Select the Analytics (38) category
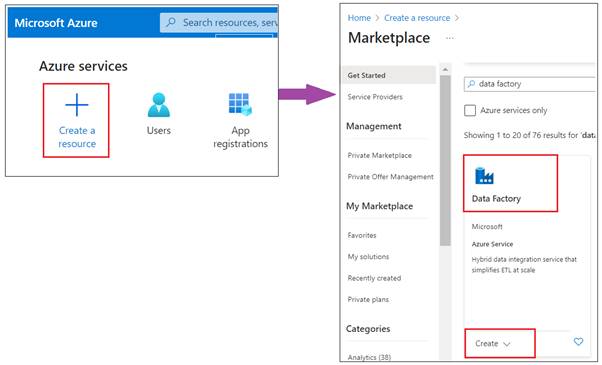Image resolution: width=602 pixels, height=365 pixels. [369, 357]
